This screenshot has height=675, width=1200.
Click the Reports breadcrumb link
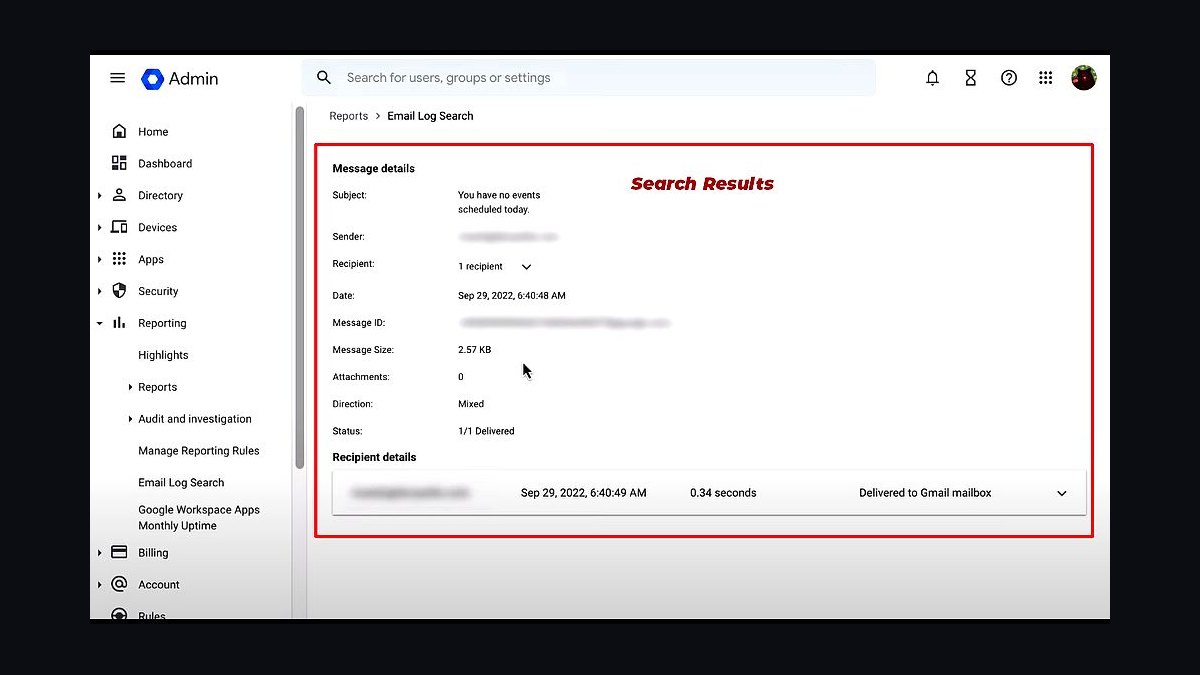[349, 116]
